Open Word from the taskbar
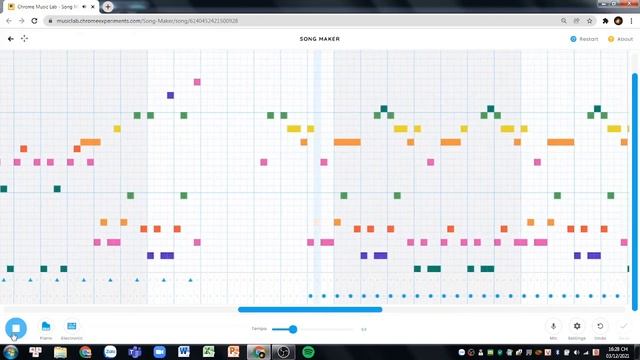 (184, 352)
